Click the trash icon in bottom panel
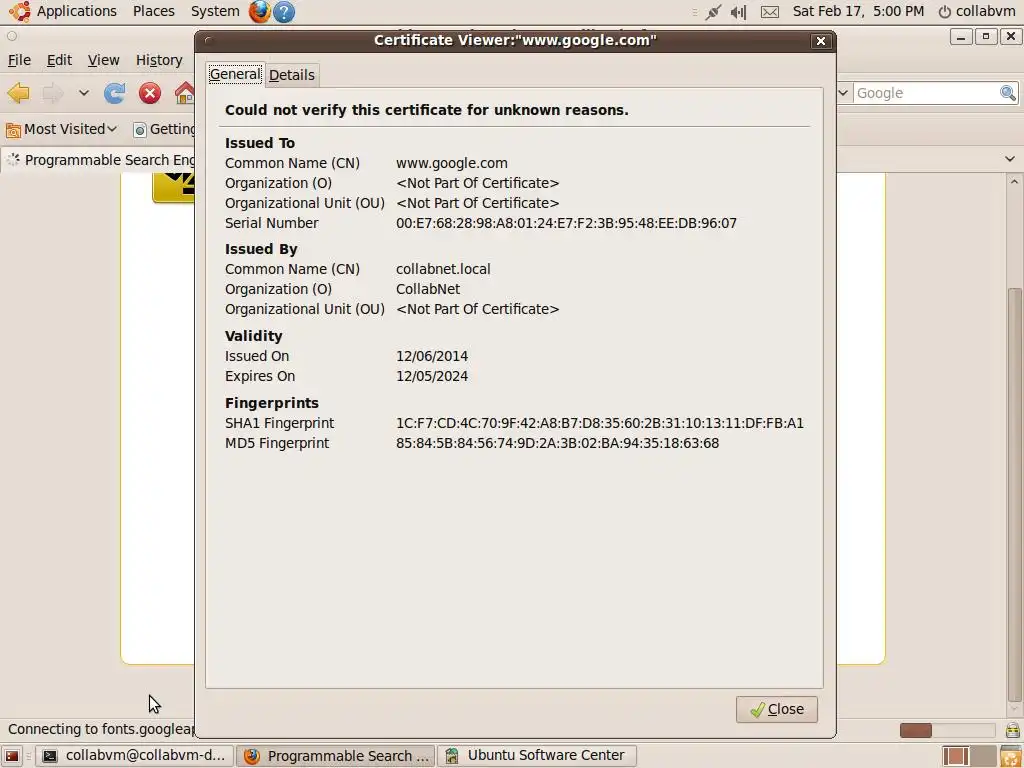This screenshot has width=1024, height=768. (x=1012, y=756)
